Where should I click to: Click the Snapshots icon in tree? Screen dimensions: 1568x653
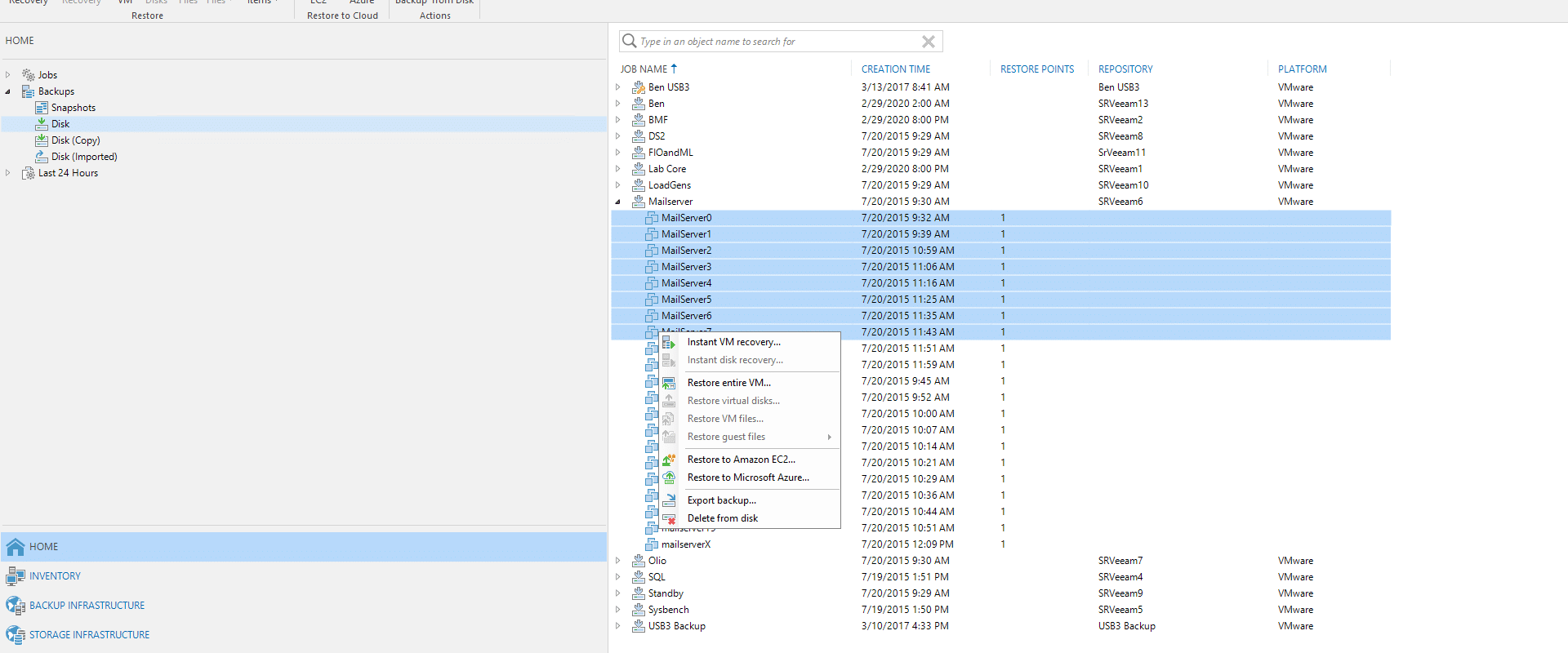point(42,108)
